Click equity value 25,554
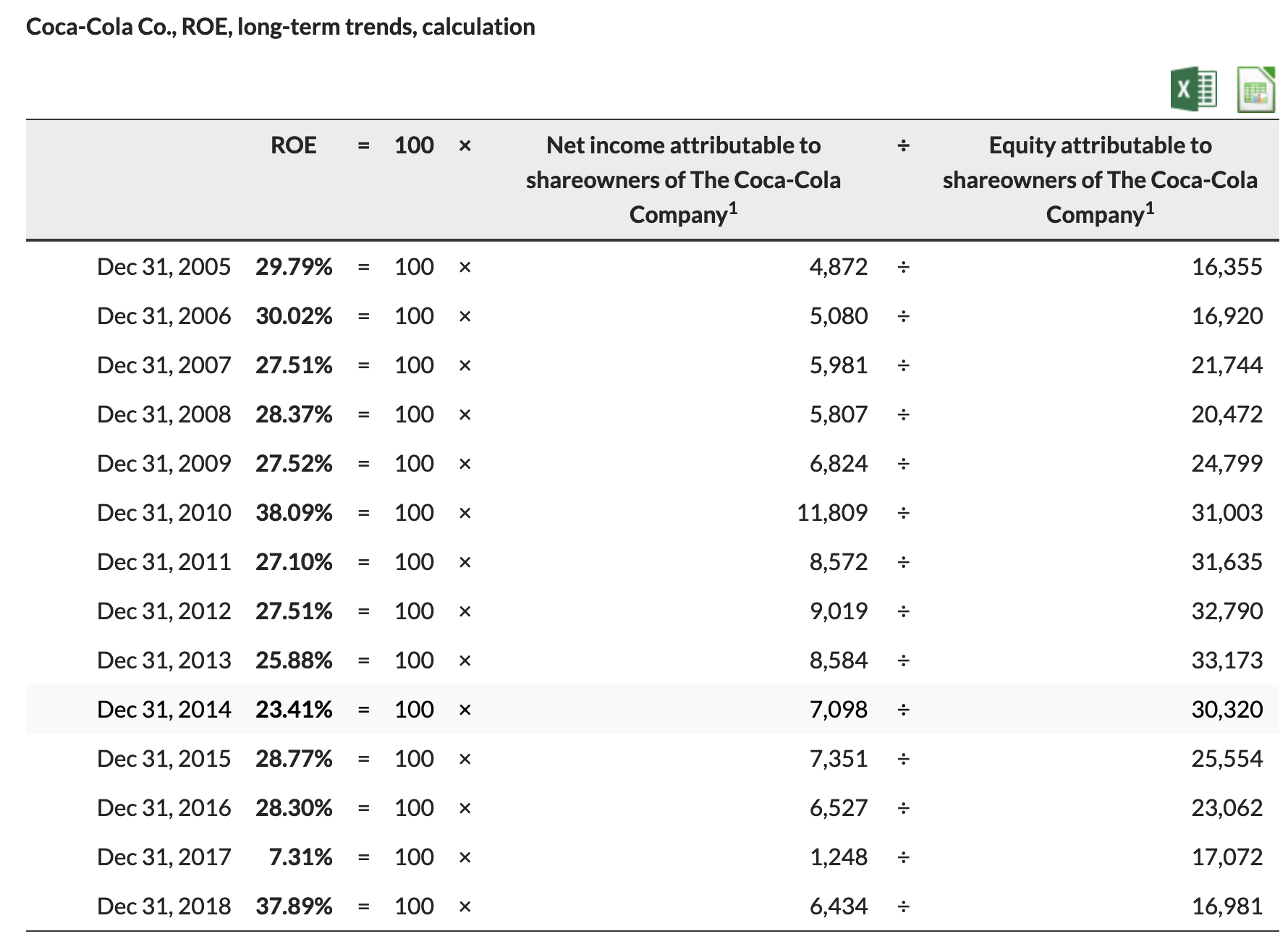1288x939 pixels. 1227,759
